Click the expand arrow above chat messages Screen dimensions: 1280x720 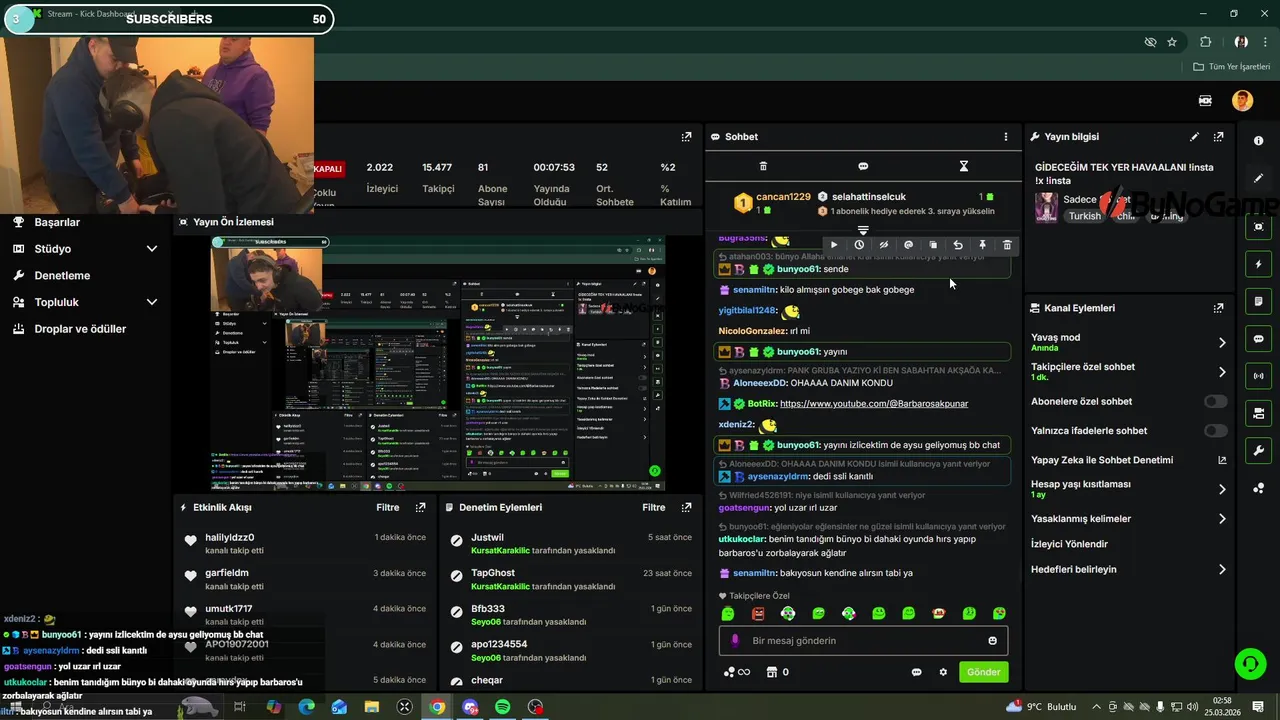pyautogui.click(x=863, y=231)
